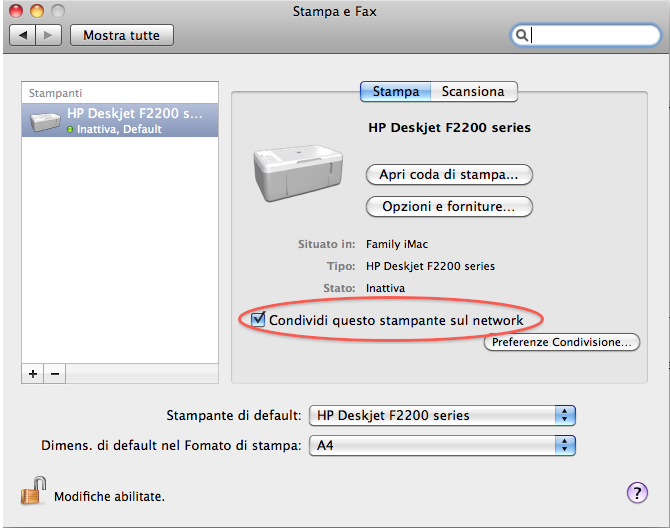Click the plus button to add printer

pos(33,373)
